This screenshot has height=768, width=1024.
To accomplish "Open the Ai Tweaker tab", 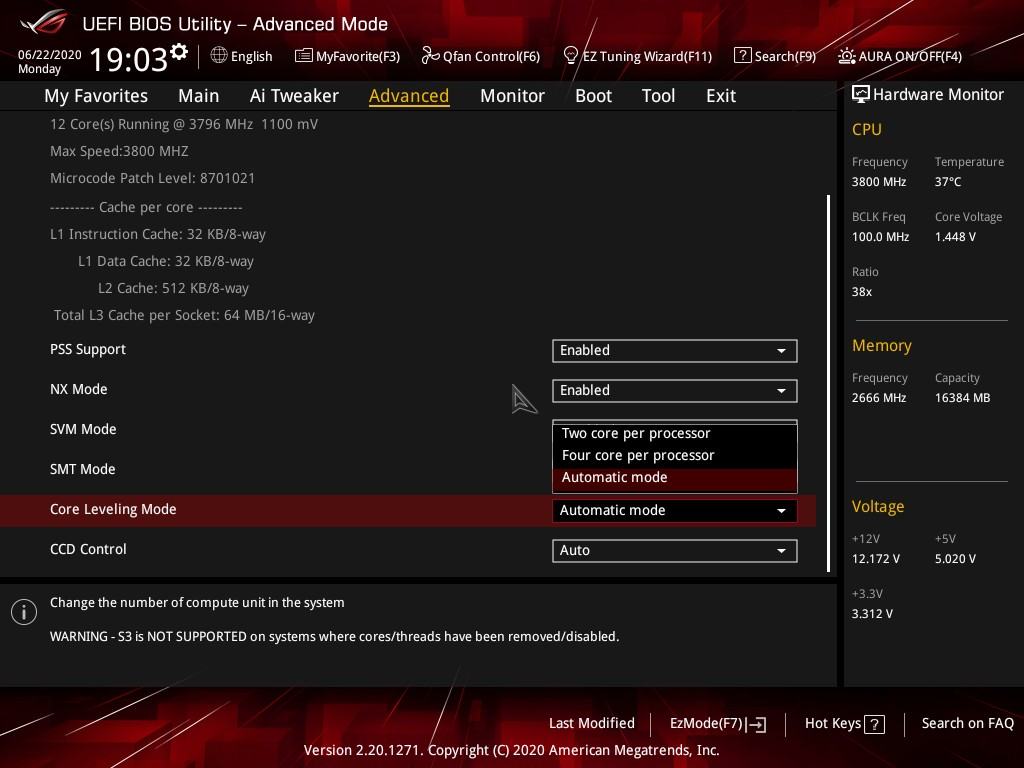I will coord(294,96).
